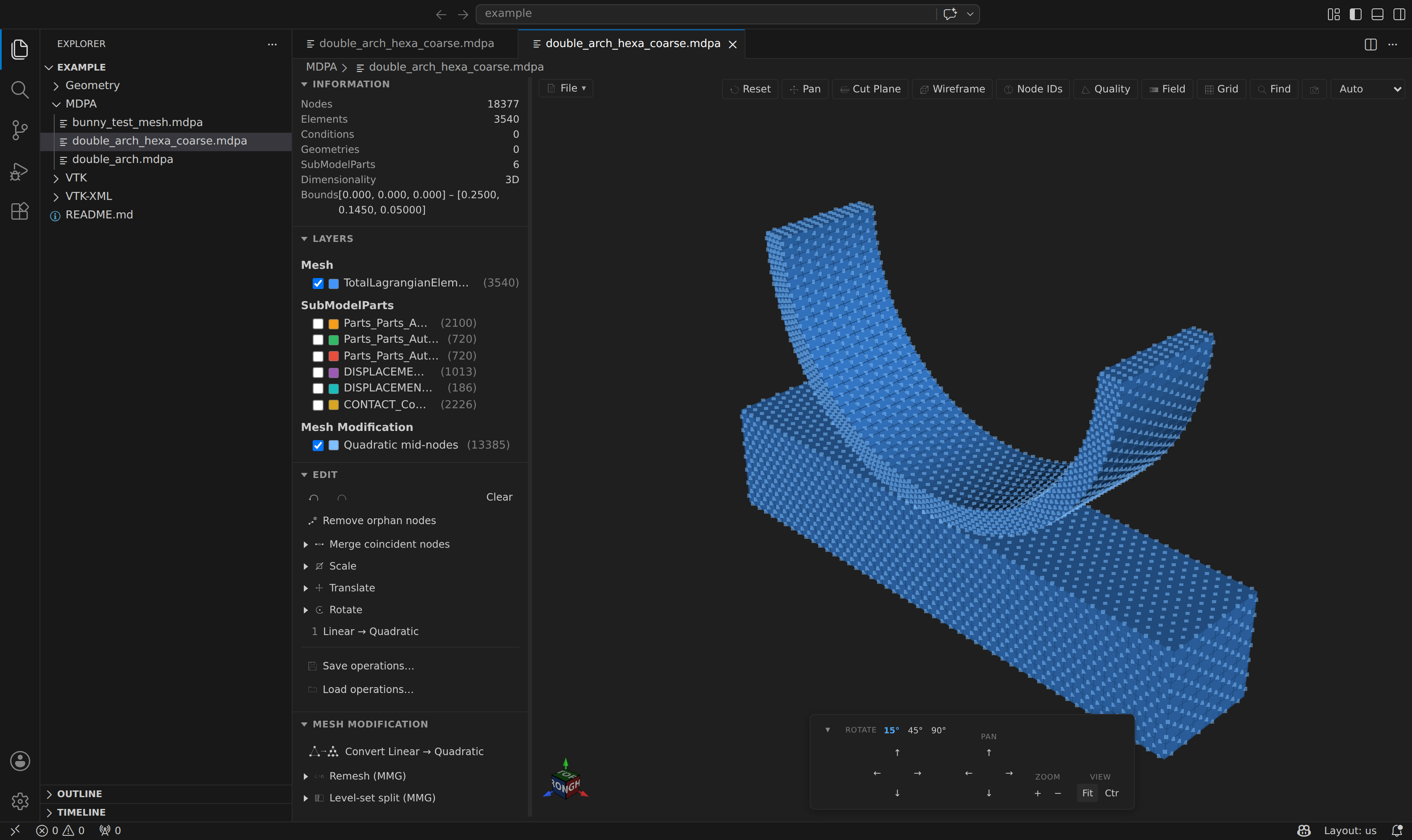Enable the Parts_Parts_A... (2100) layer checkbox

pos(318,323)
